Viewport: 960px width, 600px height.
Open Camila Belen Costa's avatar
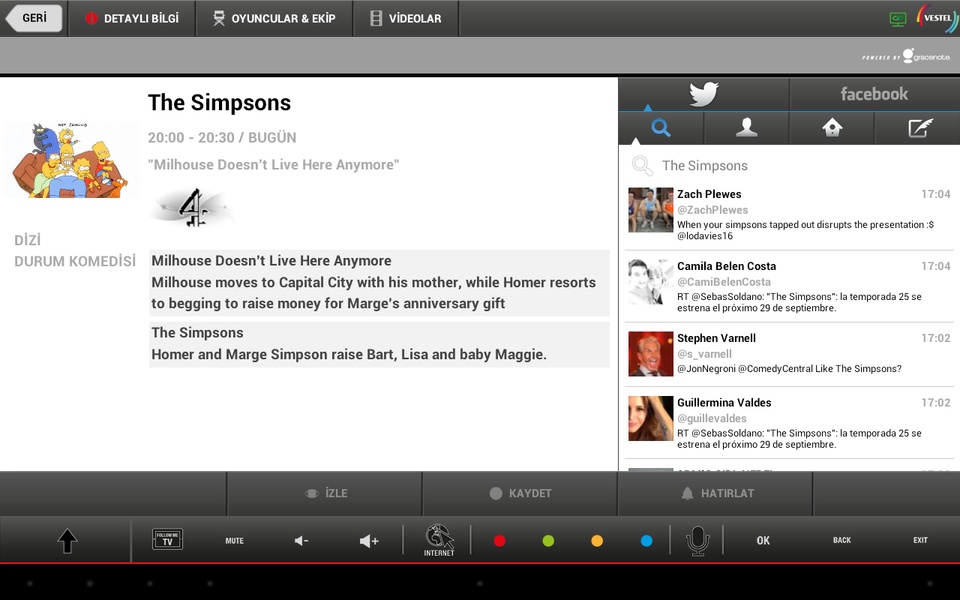point(651,282)
